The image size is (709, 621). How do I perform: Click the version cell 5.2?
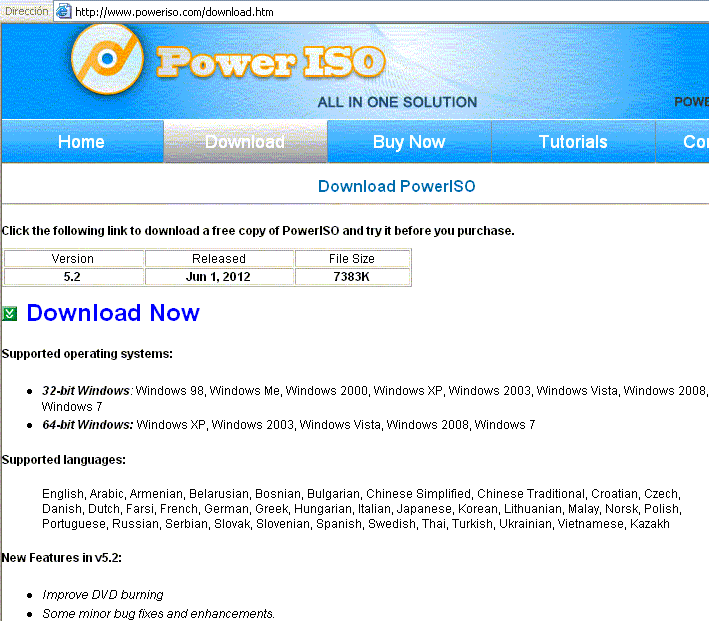[x=72, y=277]
